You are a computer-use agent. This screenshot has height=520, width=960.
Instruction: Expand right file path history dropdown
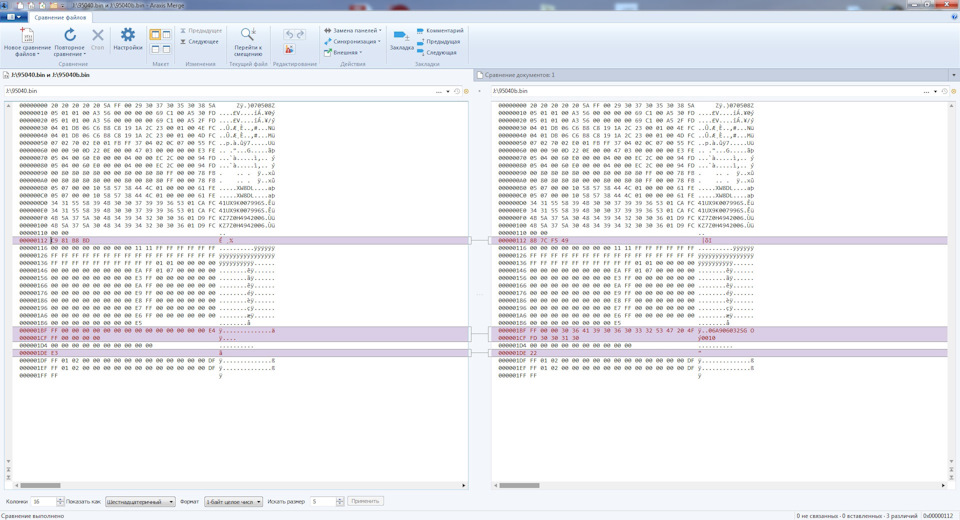[x=936, y=91]
